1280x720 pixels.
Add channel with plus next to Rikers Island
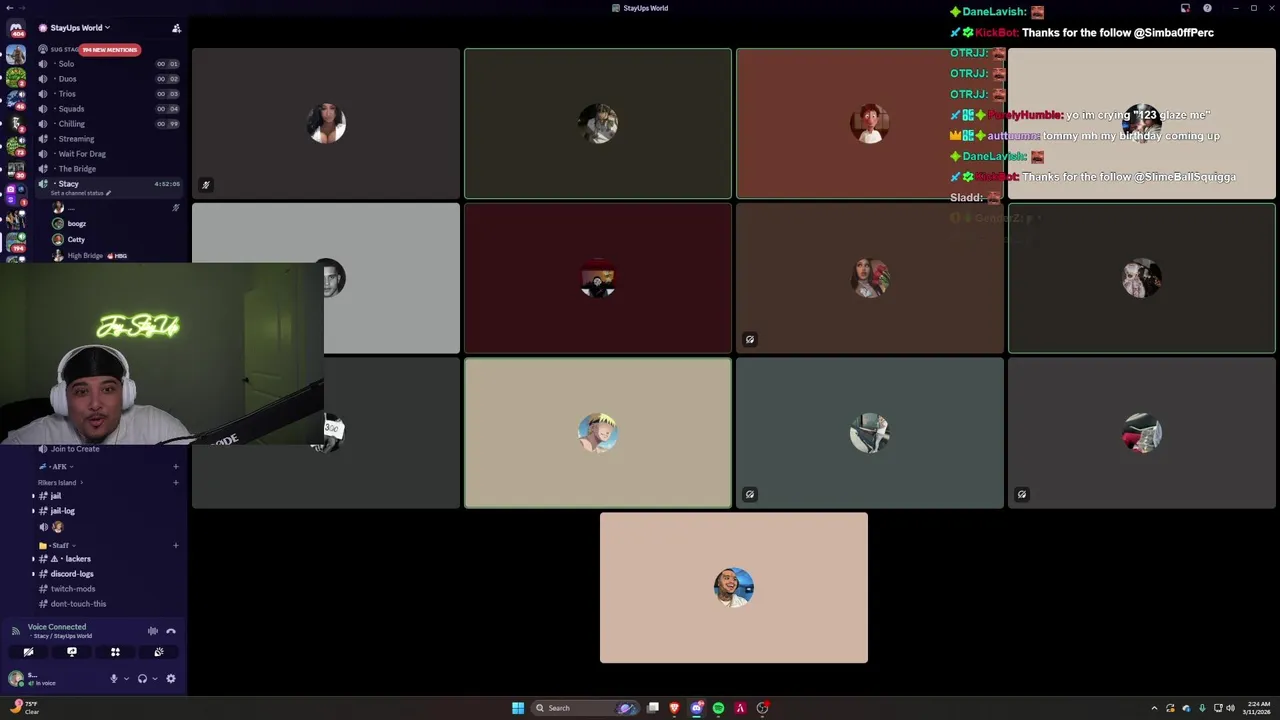176,482
